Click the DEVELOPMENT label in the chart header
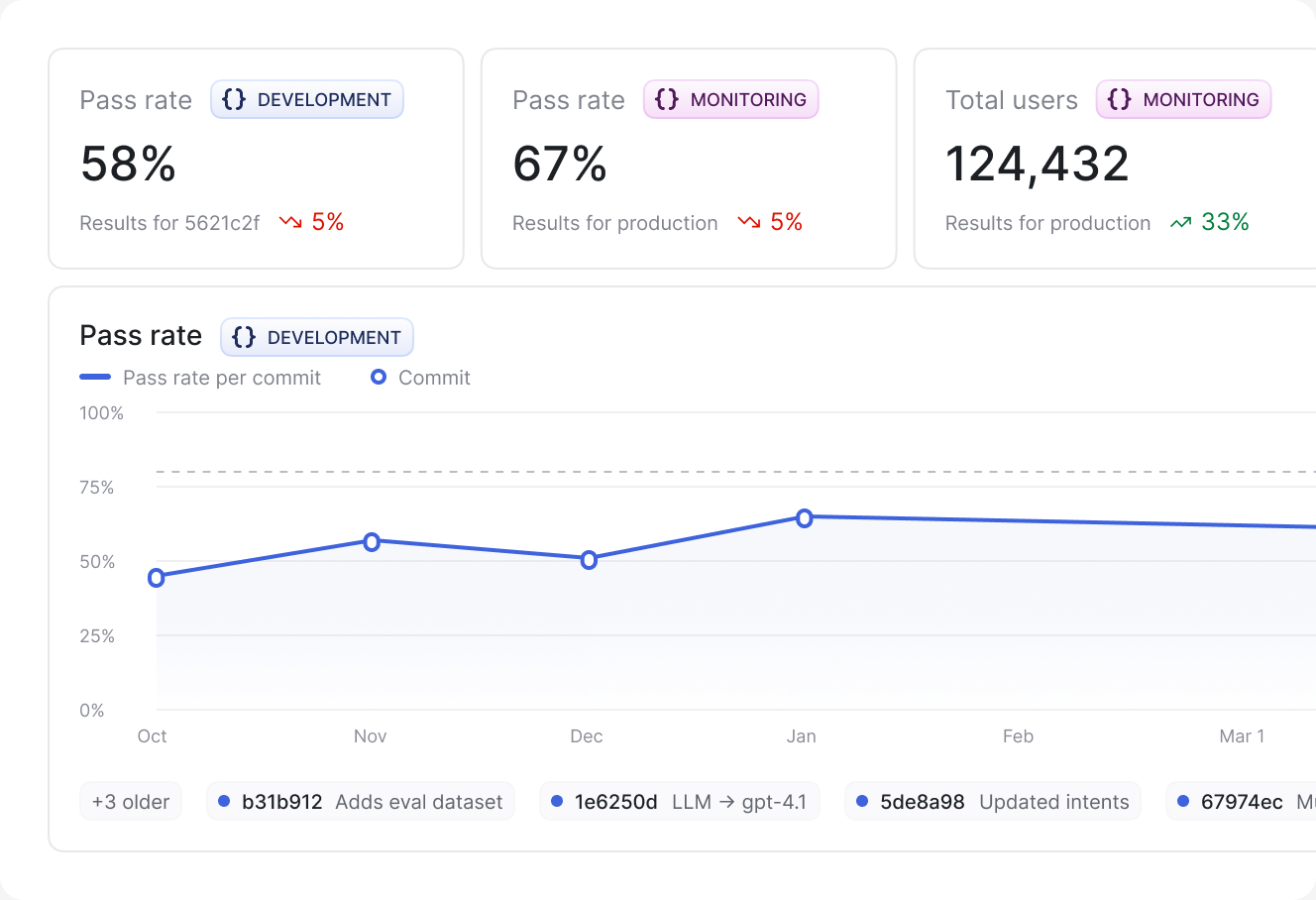 [x=334, y=337]
